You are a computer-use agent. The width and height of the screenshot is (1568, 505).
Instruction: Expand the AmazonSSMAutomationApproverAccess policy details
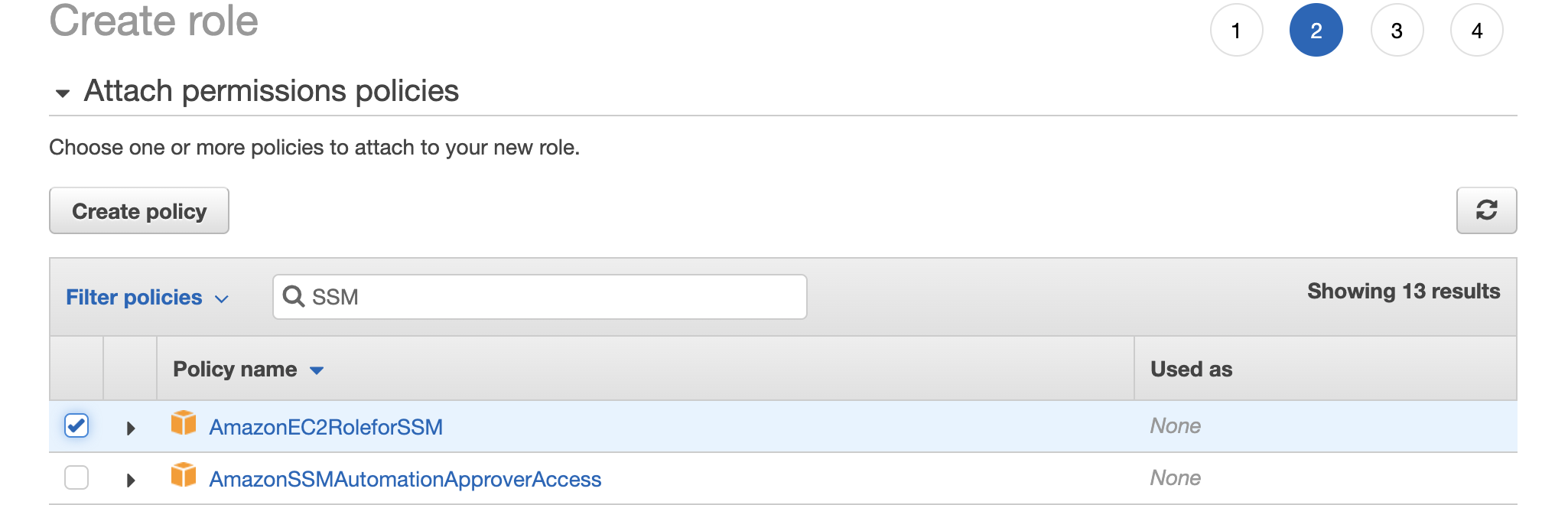[131, 480]
